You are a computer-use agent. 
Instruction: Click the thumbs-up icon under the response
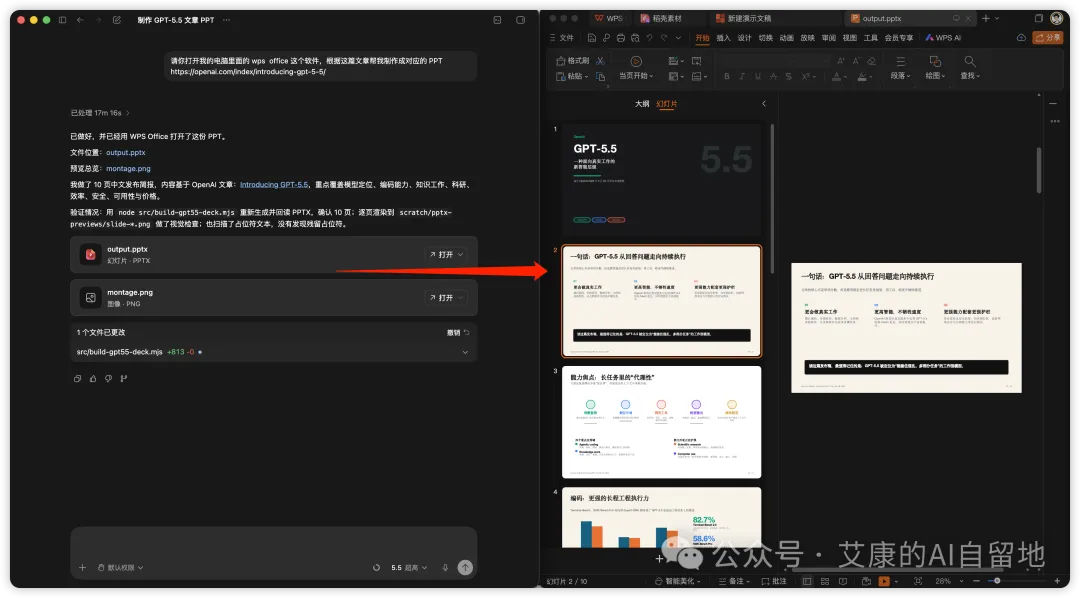tap(93, 379)
